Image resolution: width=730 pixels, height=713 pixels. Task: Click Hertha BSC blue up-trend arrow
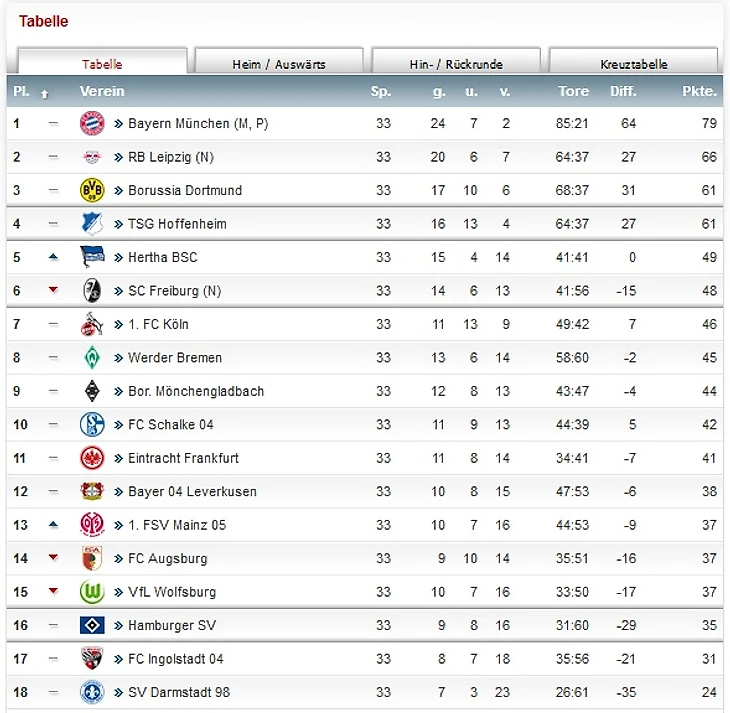coord(53,257)
